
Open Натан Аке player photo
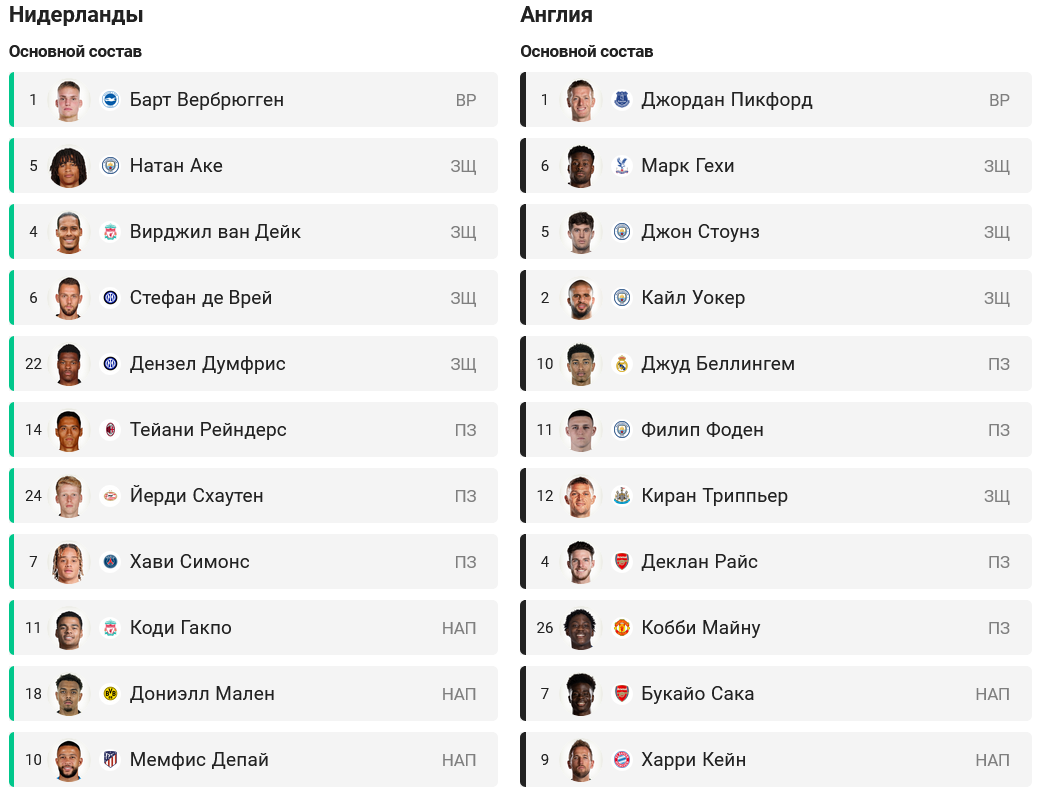tap(68, 166)
